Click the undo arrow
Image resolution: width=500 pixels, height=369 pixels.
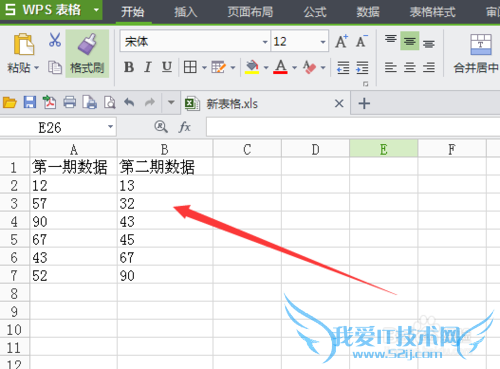click(x=129, y=103)
